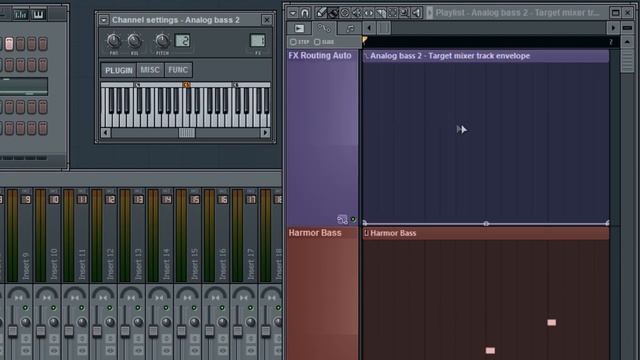Image resolution: width=640 pixels, height=360 pixels.
Task: Close the Channel settings window
Action: coord(267,20)
